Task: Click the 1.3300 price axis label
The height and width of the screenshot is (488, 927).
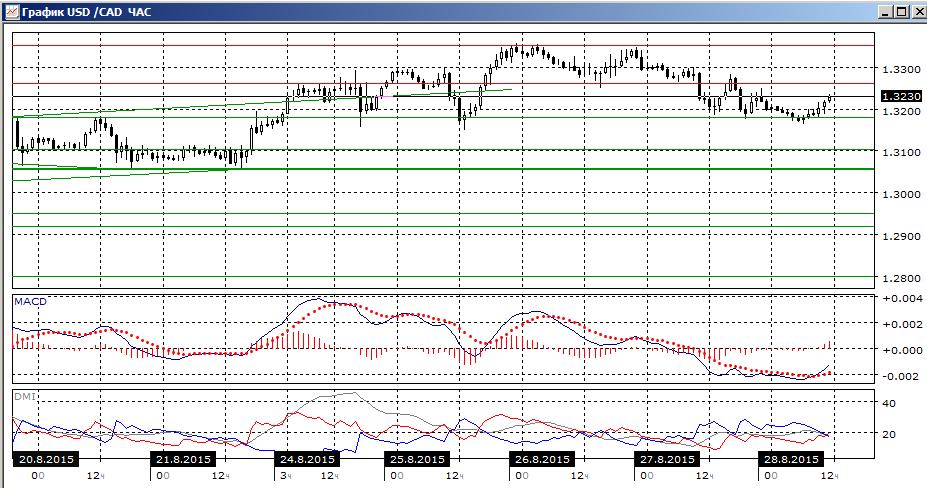Action: [x=901, y=70]
